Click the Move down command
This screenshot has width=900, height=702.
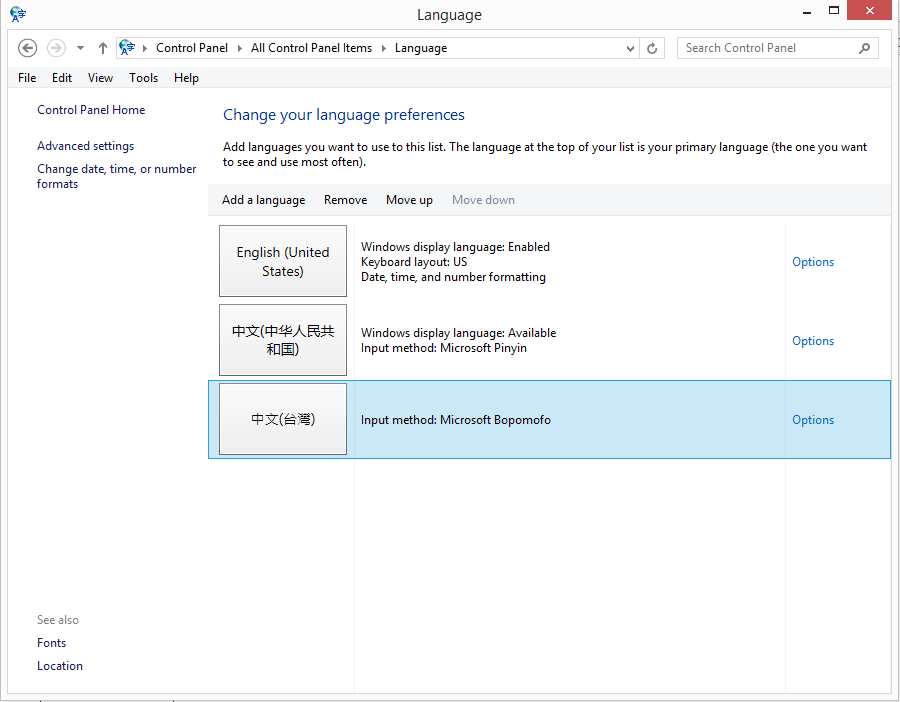click(x=483, y=200)
